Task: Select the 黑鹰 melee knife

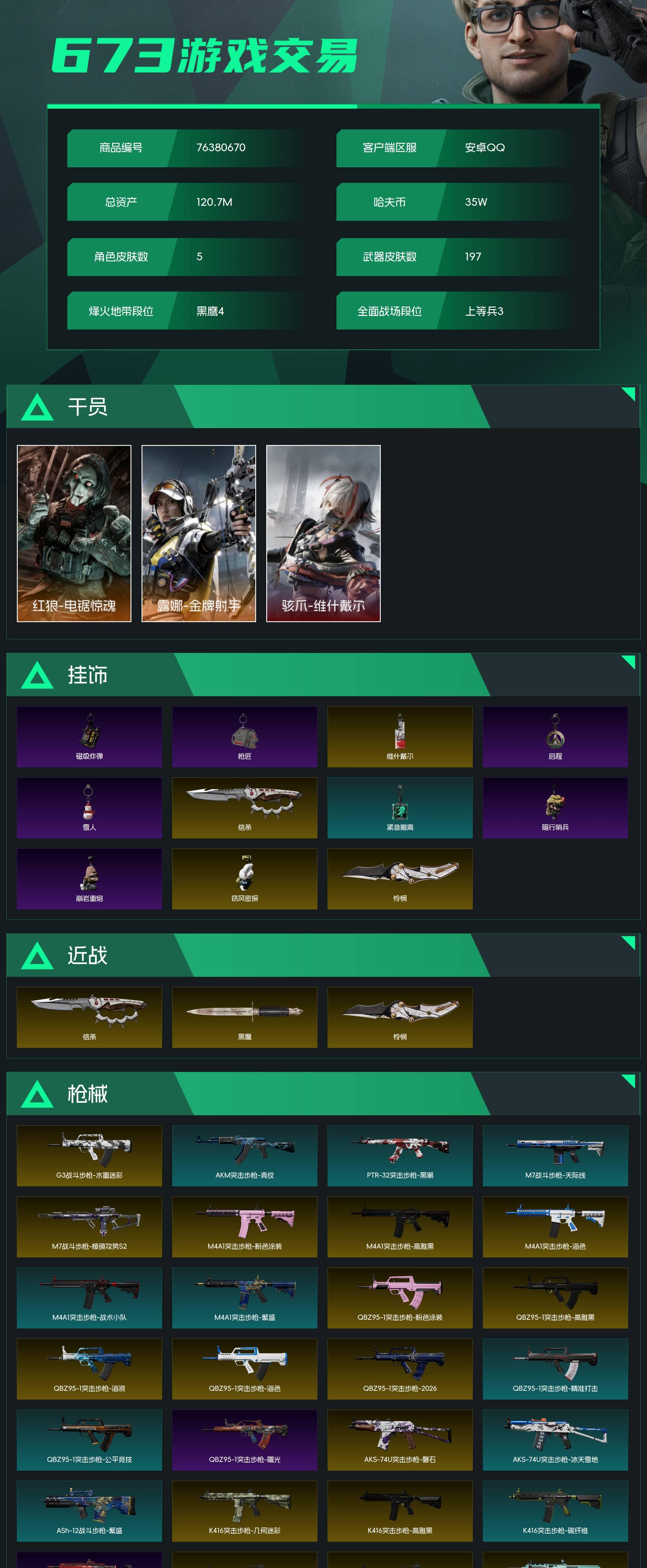Action: (244, 1017)
